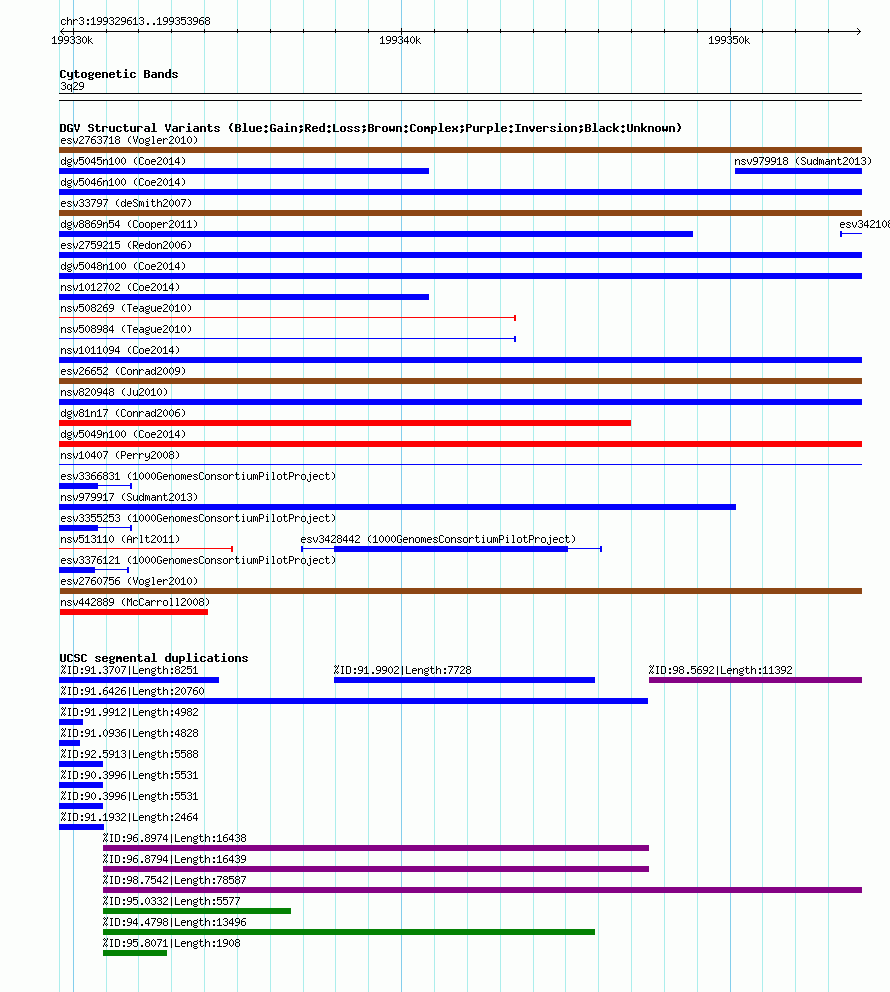
Task: Select duplication %ID:91.3707|Length:8251
Action: click(x=129, y=670)
